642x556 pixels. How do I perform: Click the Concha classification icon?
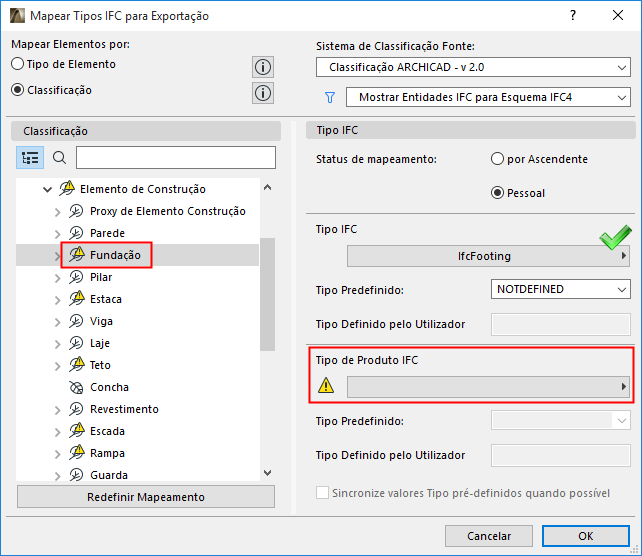pos(77,387)
